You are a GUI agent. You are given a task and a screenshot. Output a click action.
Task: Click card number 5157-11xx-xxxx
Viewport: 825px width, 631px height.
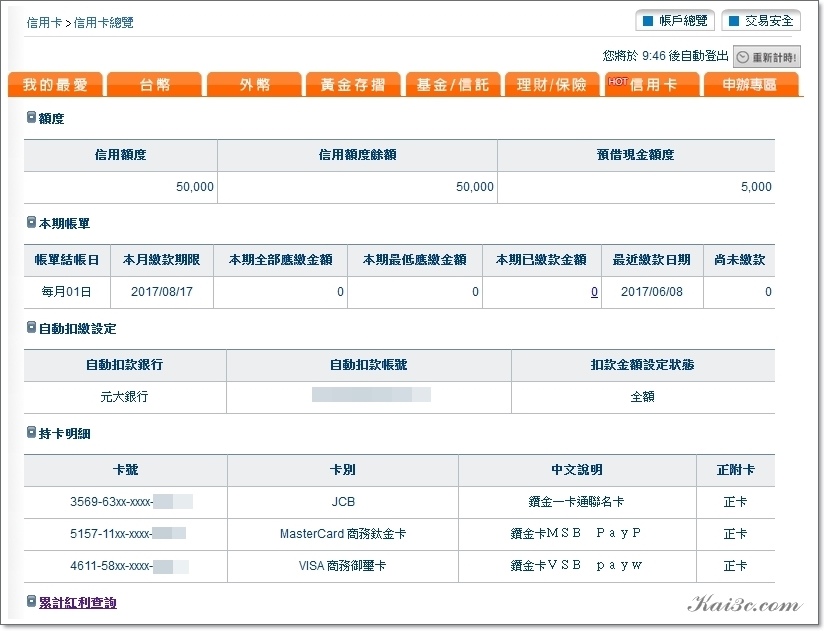click(128, 534)
